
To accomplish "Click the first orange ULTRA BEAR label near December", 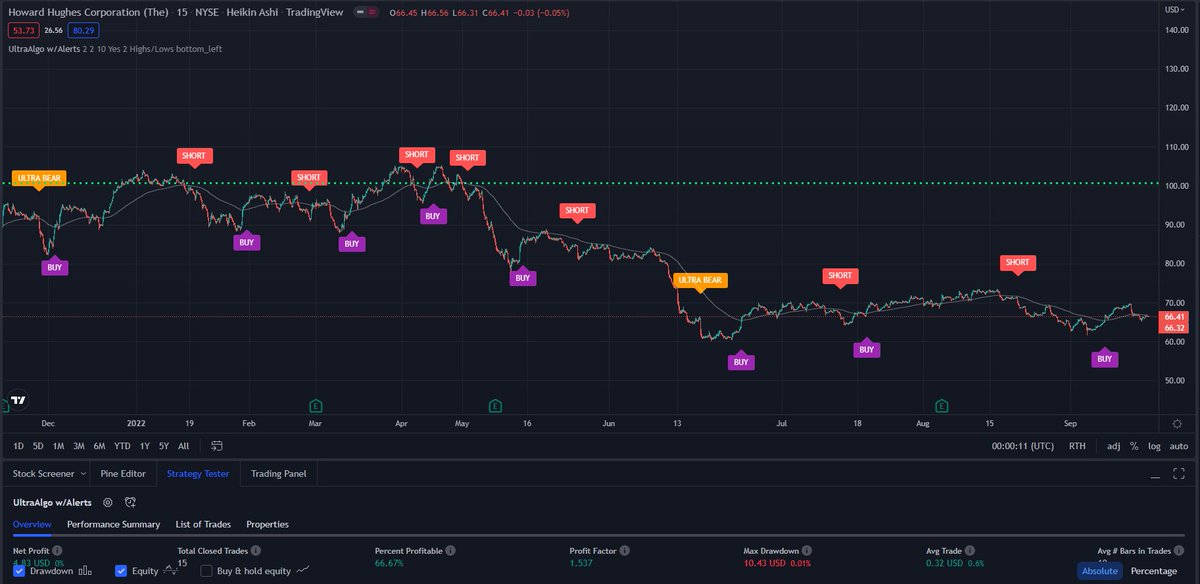I will pyautogui.click(x=39, y=178).
